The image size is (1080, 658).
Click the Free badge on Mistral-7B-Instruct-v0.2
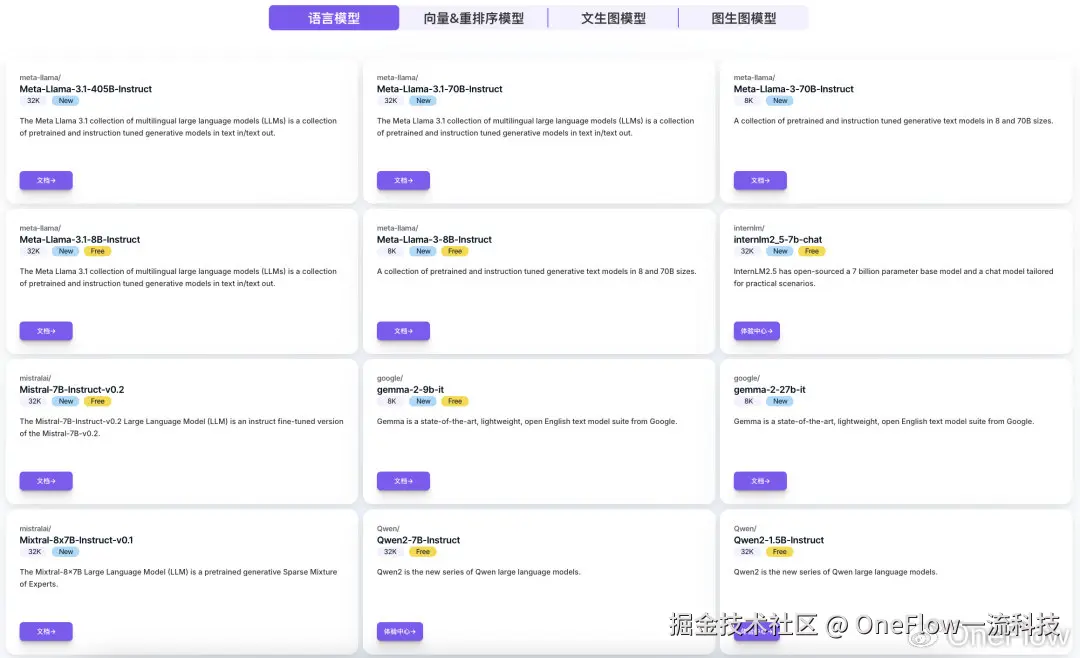click(x=98, y=401)
